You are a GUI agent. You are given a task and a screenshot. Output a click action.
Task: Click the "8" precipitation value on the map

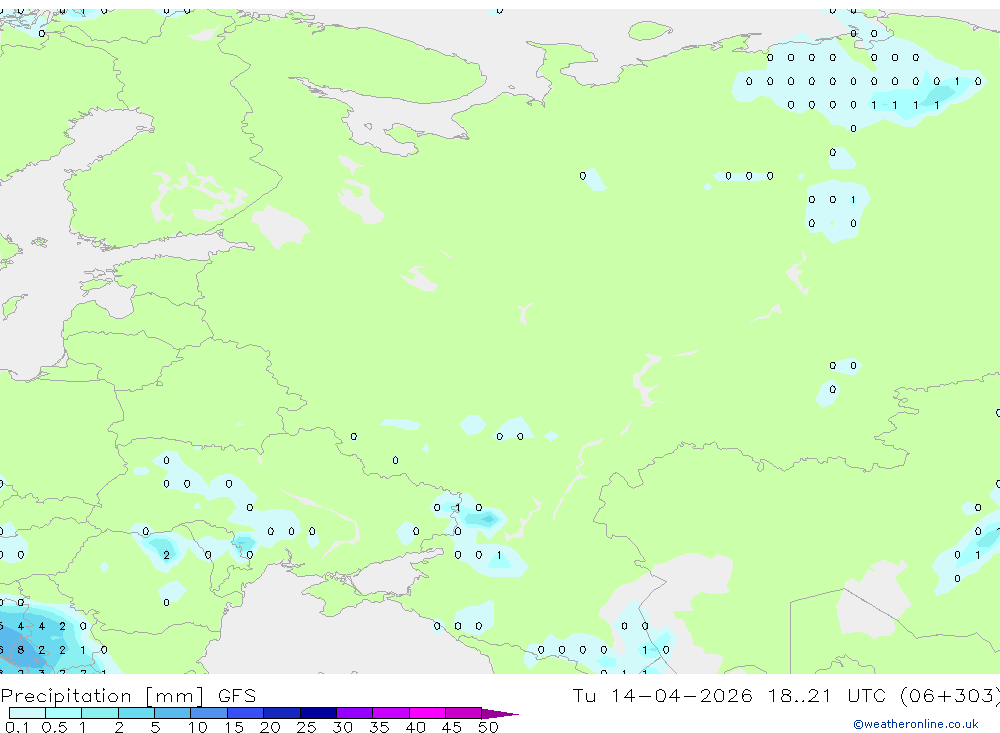tap(20, 650)
